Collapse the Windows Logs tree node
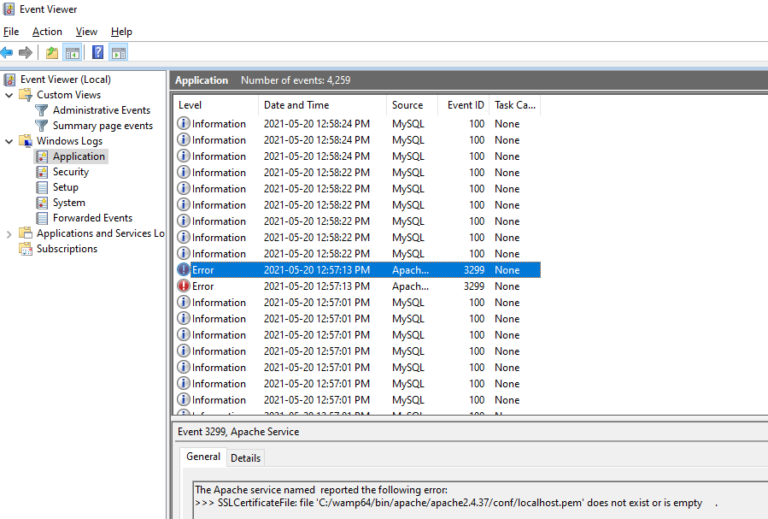The image size is (768, 519). pyautogui.click(x=9, y=141)
